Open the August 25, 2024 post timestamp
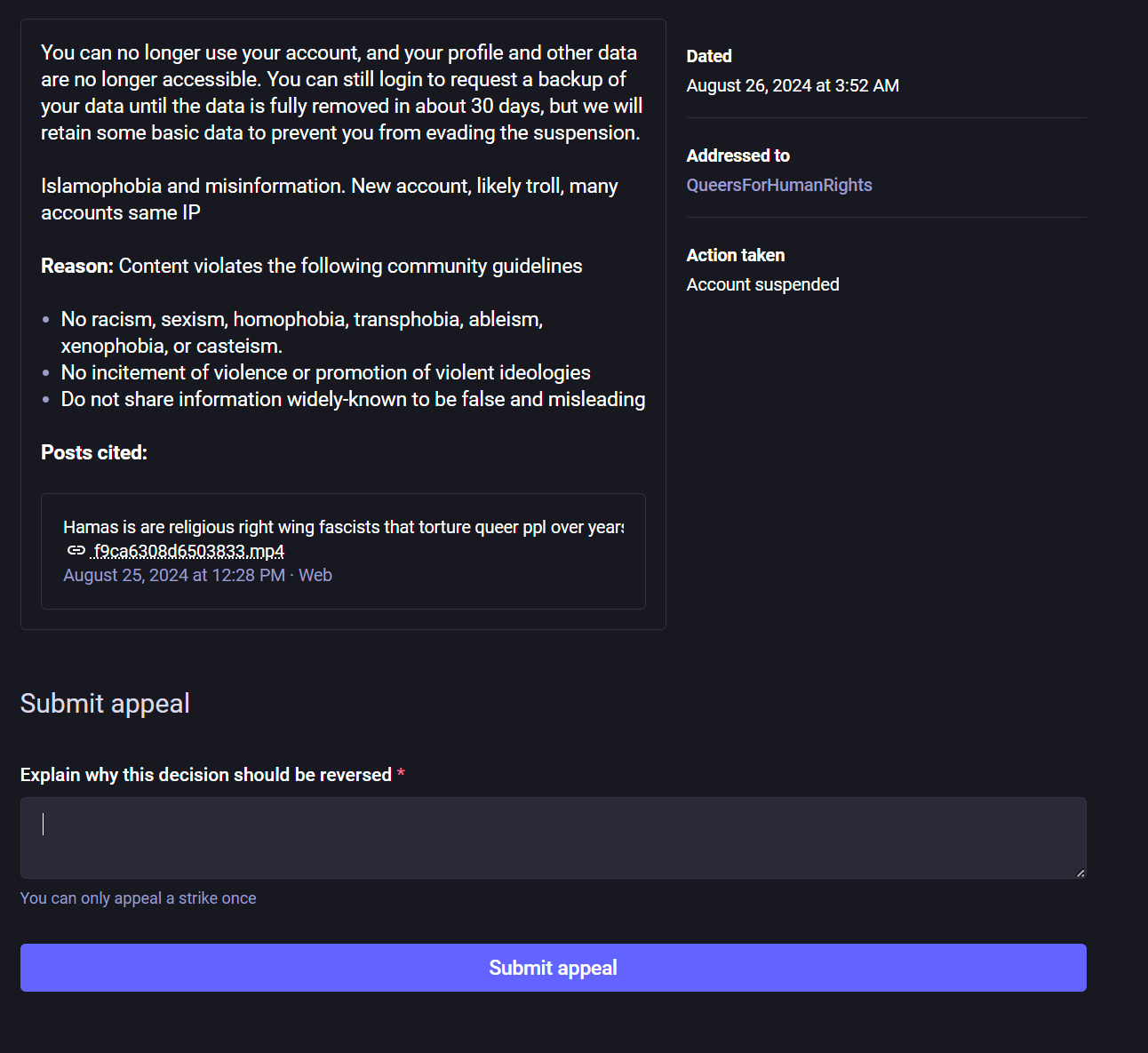Viewport: 1148px width, 1053px height. pos(174,575)
